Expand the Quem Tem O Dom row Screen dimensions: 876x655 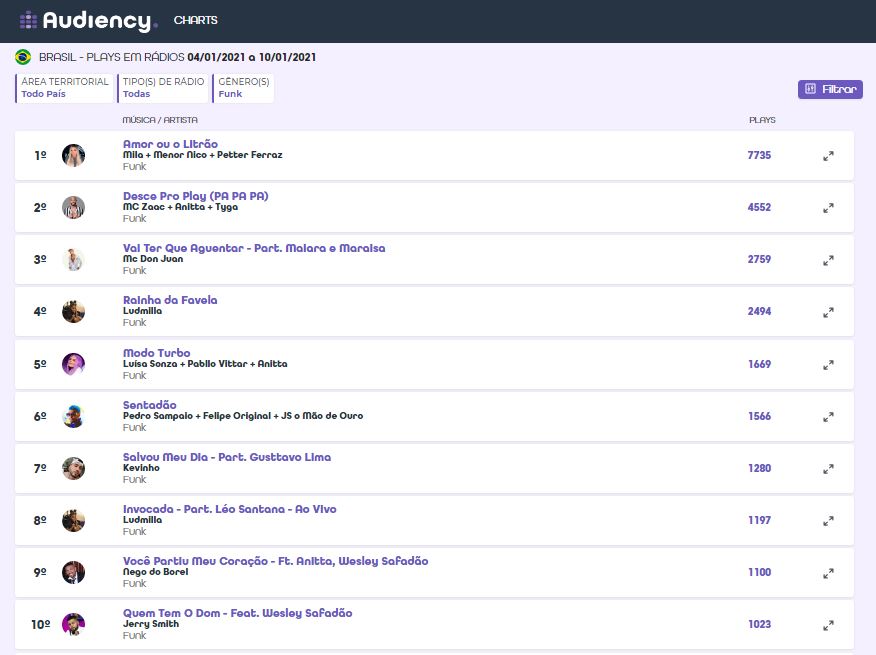(828, 625)
